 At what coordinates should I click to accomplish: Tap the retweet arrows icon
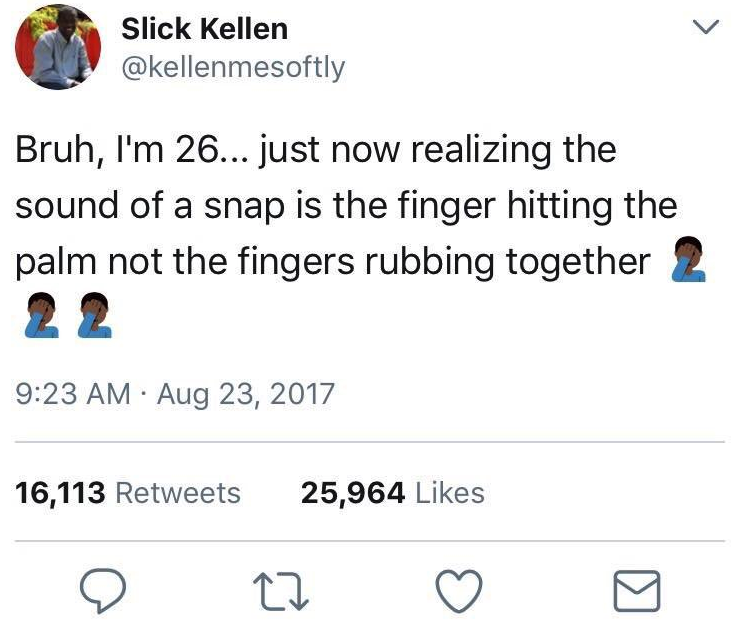coord(281,591)
